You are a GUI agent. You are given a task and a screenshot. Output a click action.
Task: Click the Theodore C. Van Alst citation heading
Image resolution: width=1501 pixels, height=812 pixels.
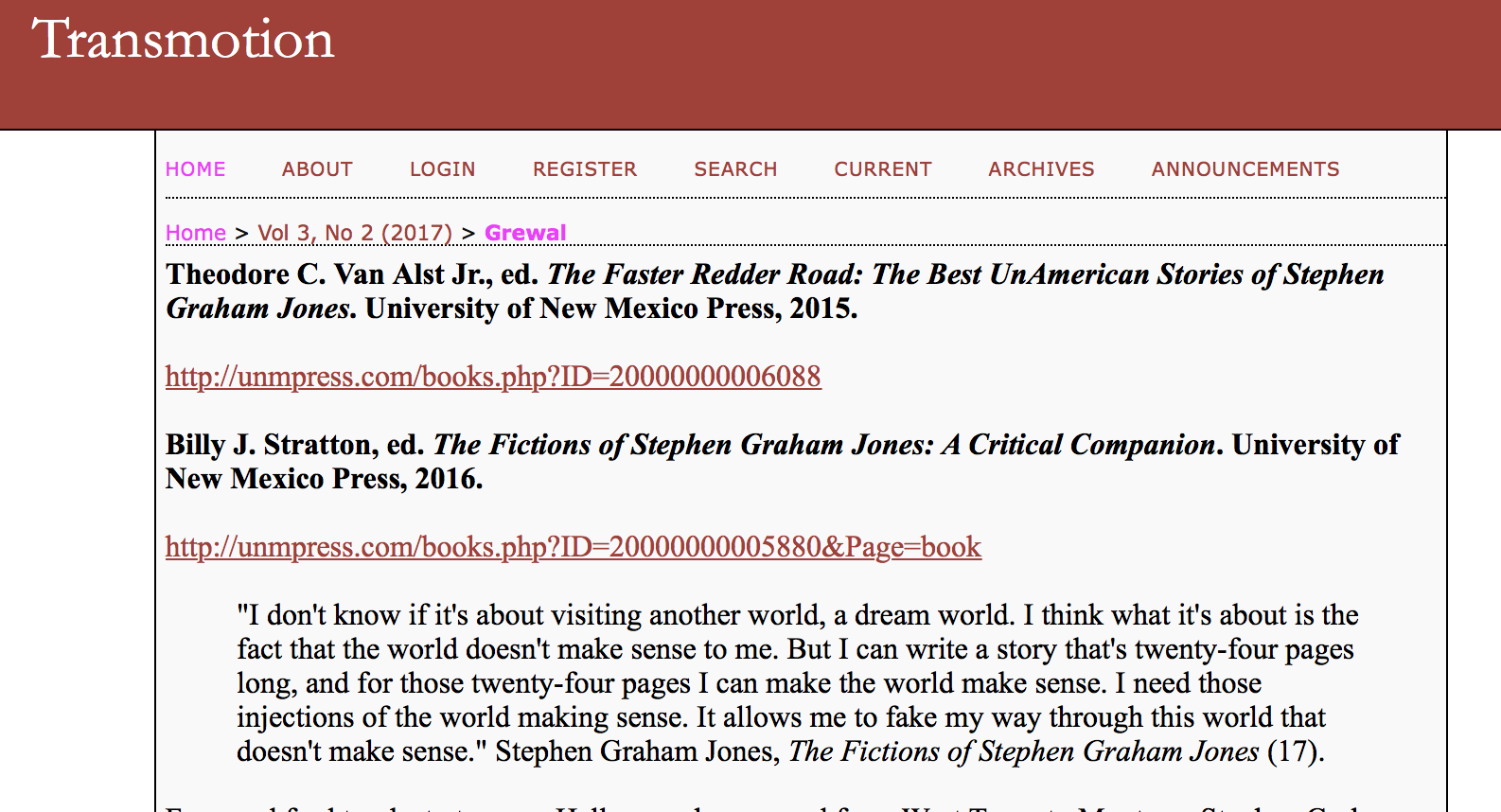point(350,274)
